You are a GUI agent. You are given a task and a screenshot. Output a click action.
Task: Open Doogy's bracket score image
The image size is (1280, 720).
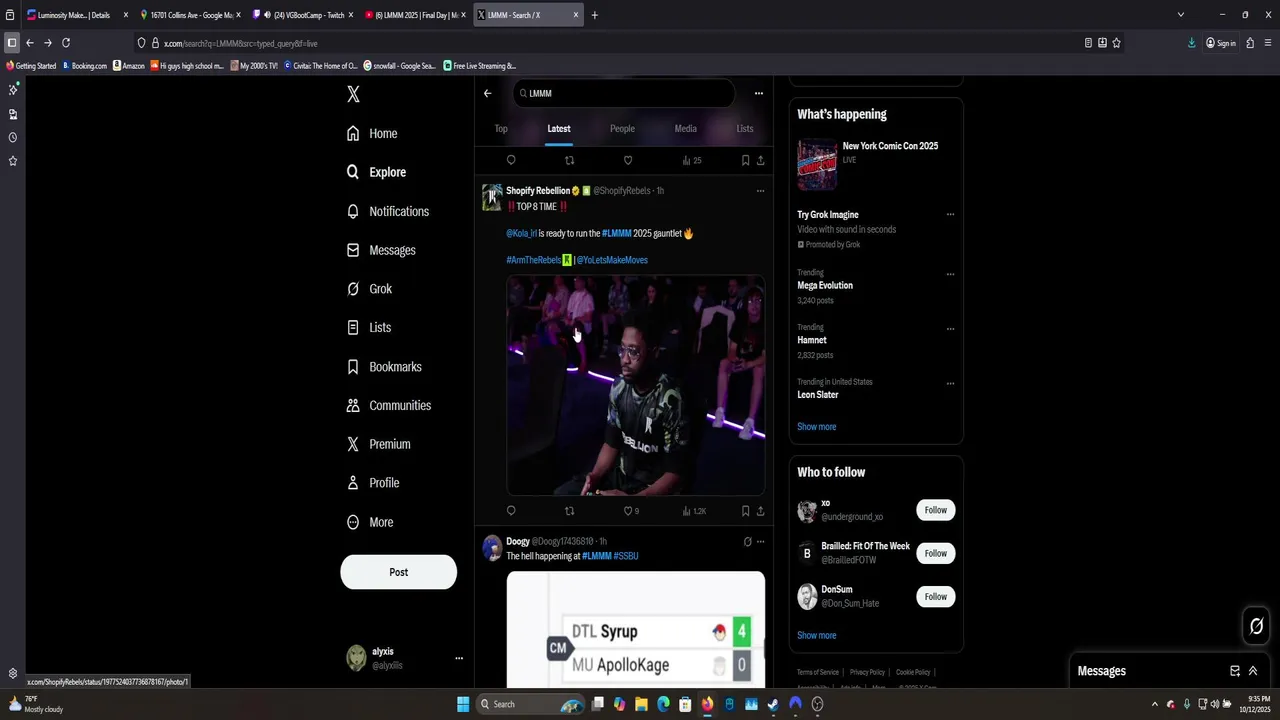[x=636, y=630]
